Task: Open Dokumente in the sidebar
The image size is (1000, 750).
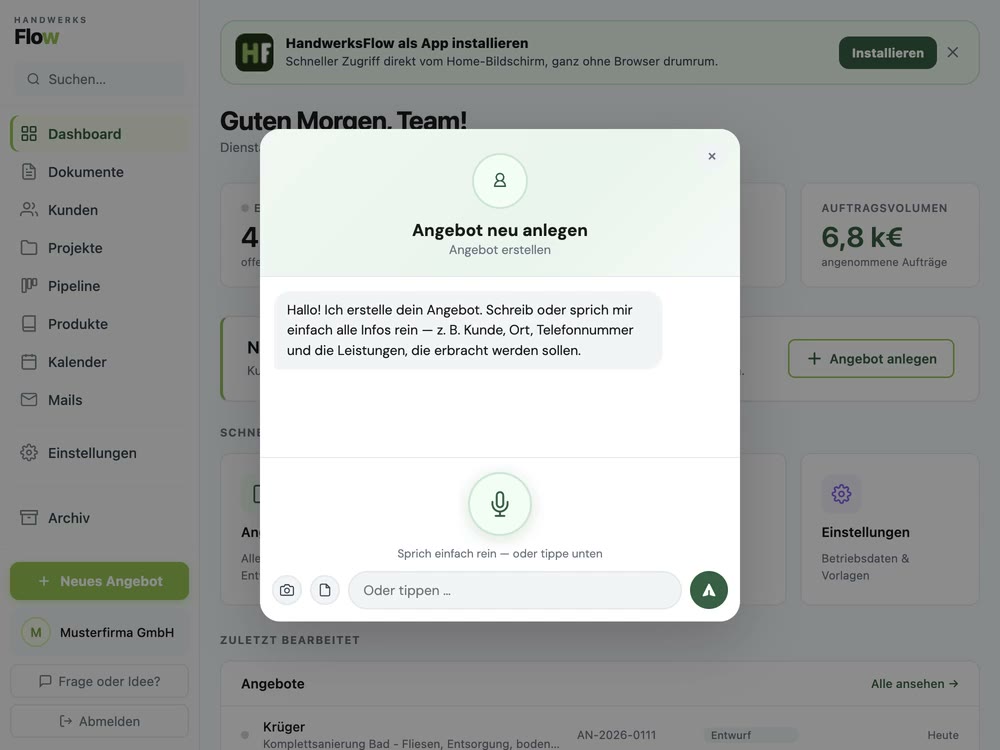Action: point(99,172)
